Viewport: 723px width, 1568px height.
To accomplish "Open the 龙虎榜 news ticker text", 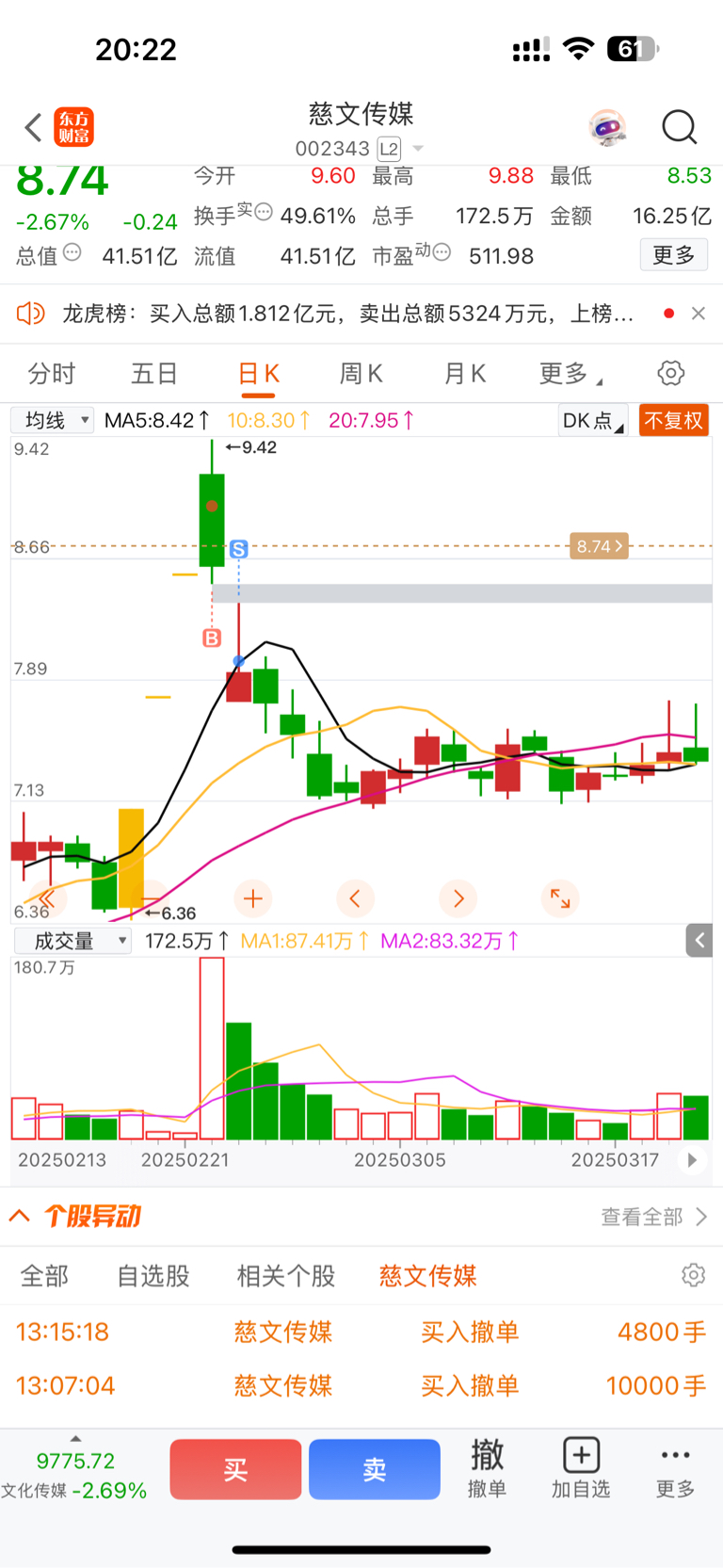I will click(348, 314).
